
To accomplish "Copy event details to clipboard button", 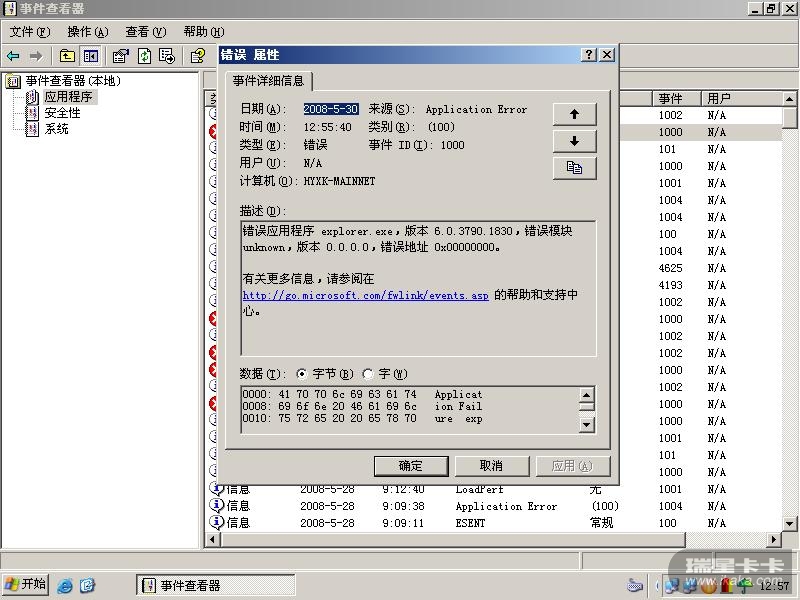I will point(574,168).
